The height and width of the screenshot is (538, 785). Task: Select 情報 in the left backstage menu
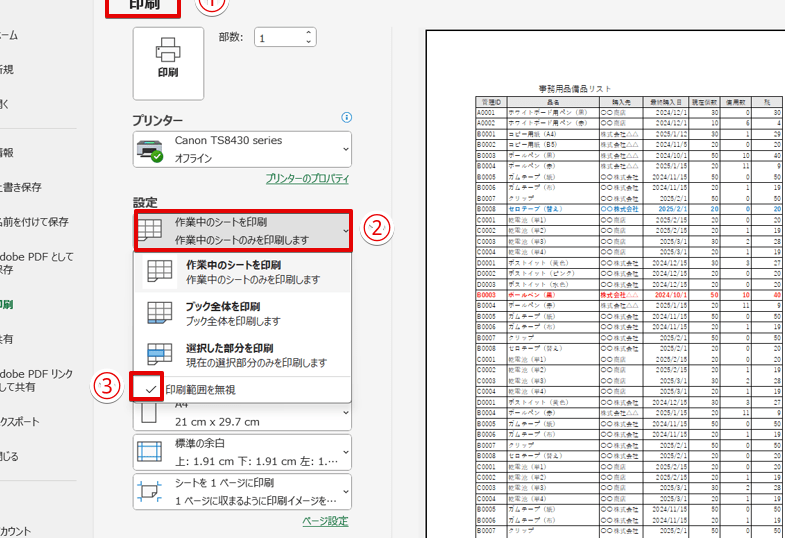pos(6,153)
